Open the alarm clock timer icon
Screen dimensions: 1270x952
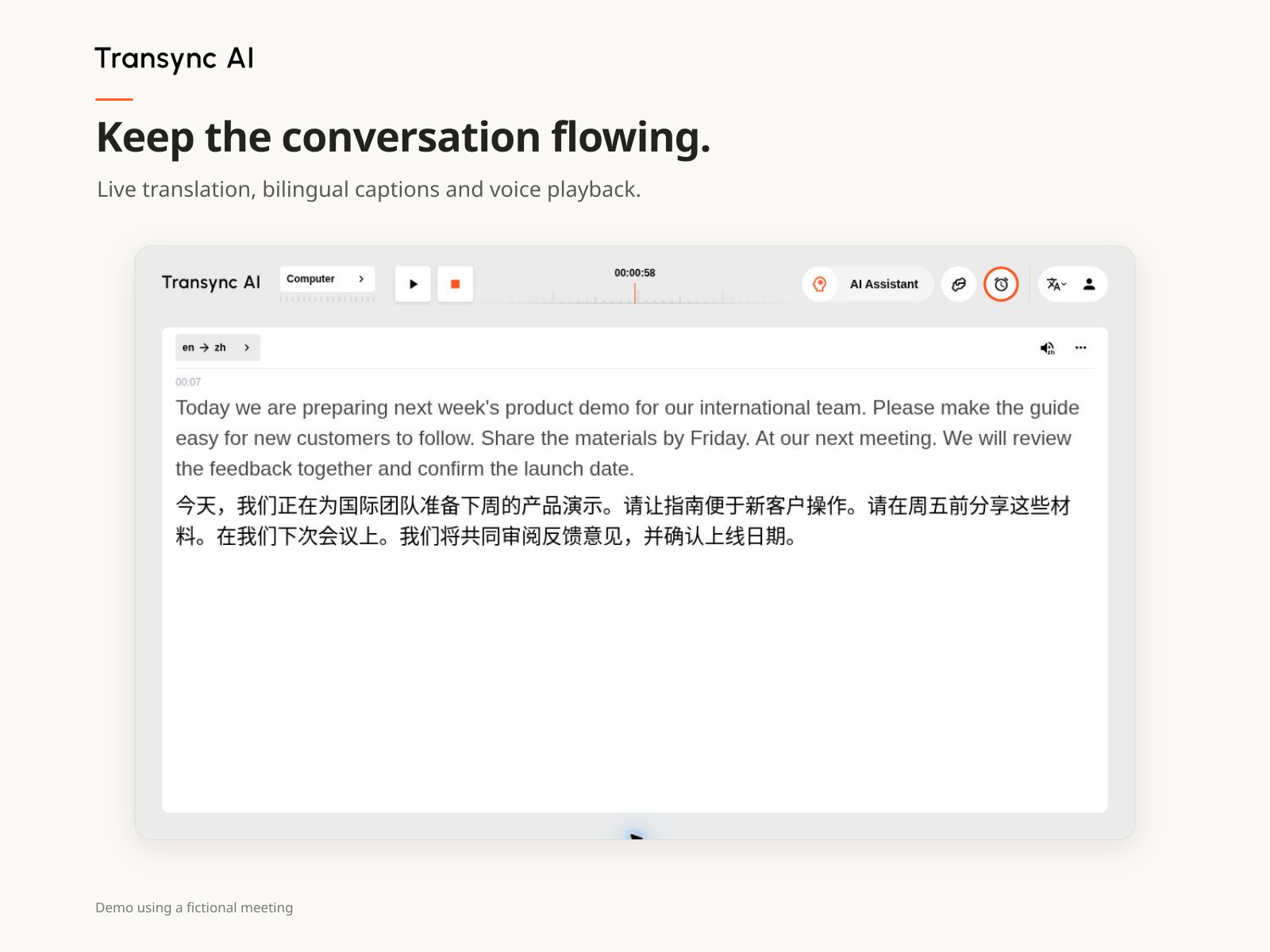click(x=1001, y=284)
